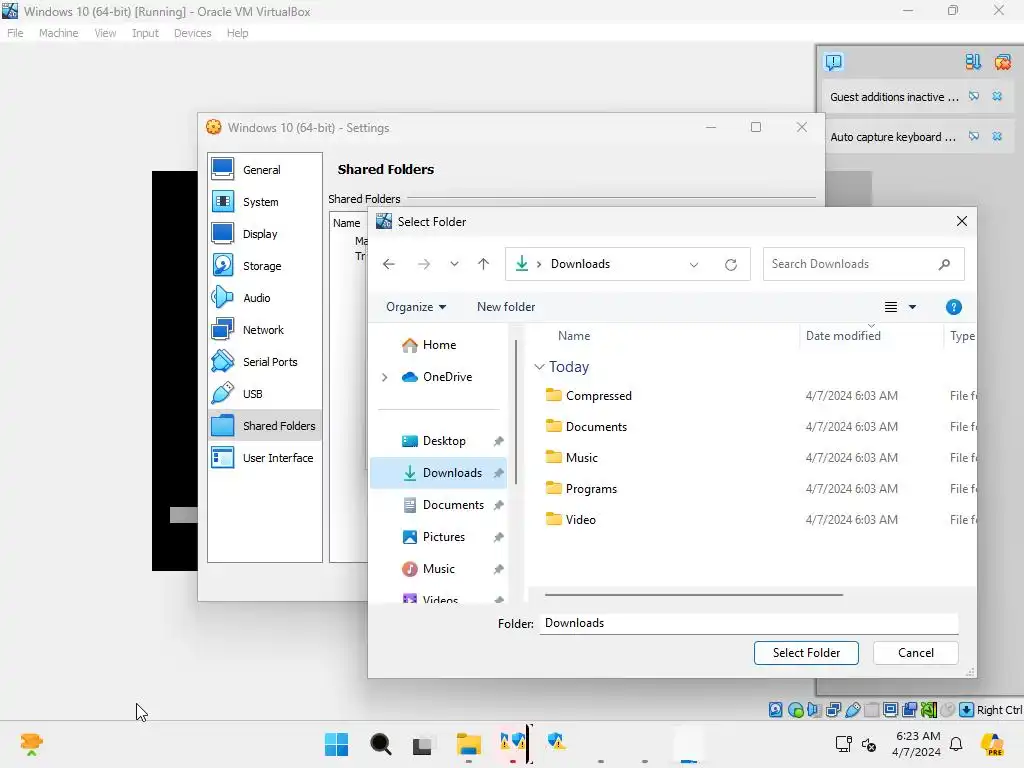This screenshot has height=768, width=1024.
Task: Open the View menu
Action: click(105, 33)
